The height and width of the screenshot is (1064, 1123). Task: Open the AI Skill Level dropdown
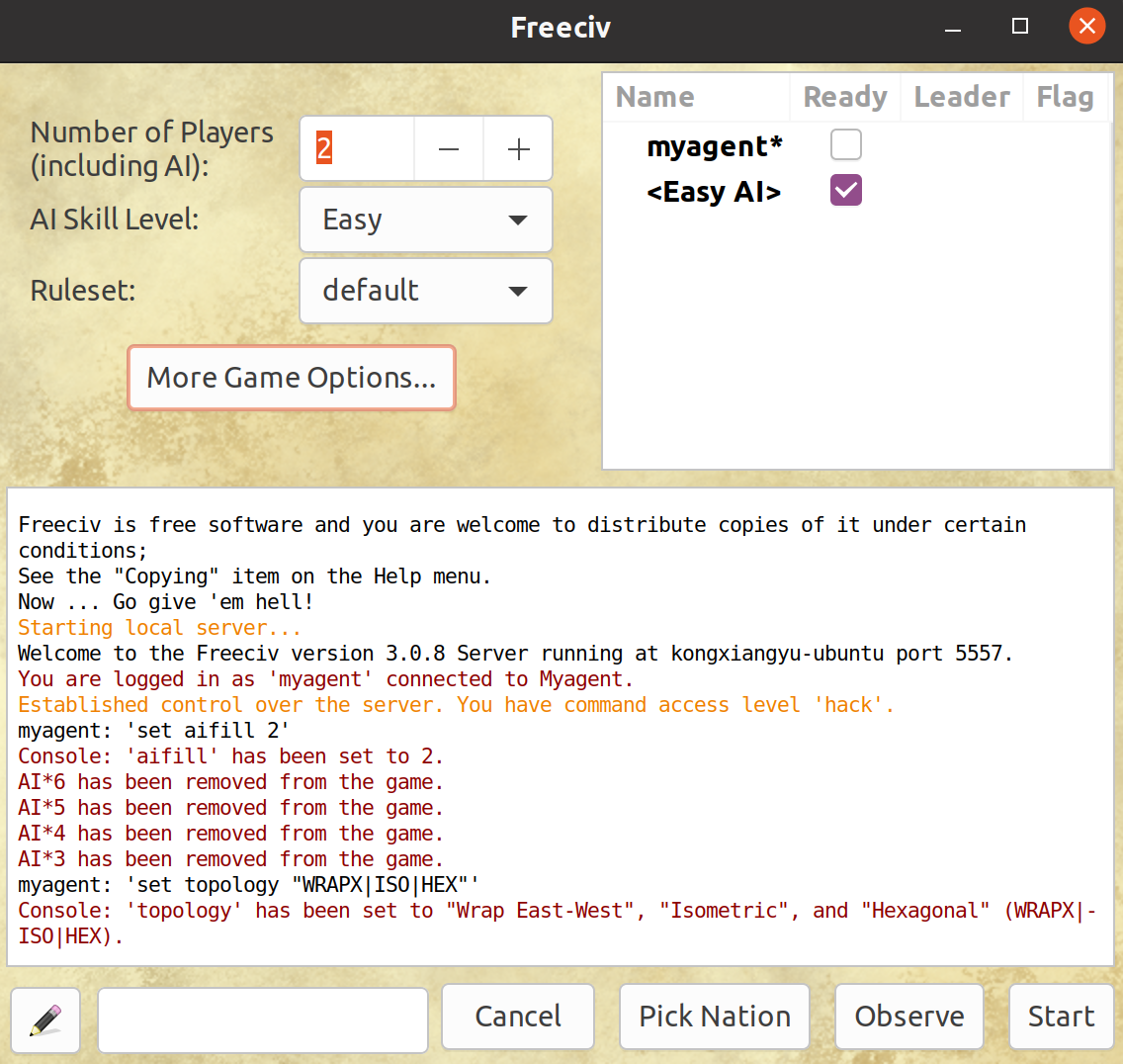(425, 220)
